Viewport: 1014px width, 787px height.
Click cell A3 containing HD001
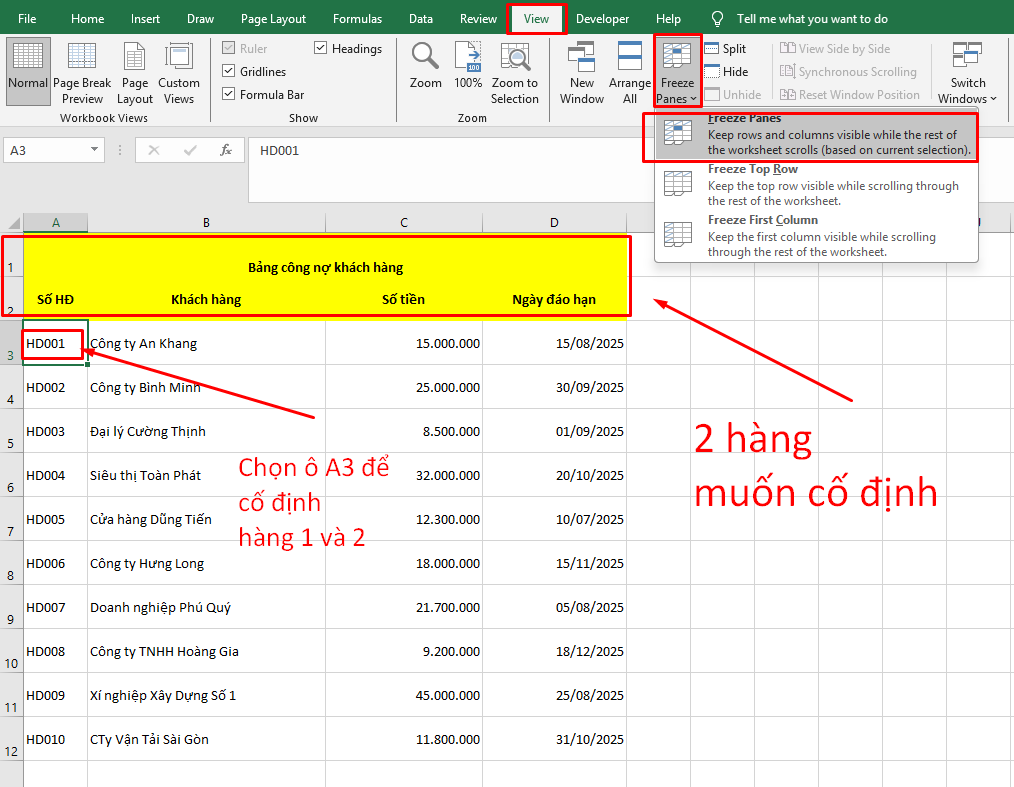click(x=51, y=343)
